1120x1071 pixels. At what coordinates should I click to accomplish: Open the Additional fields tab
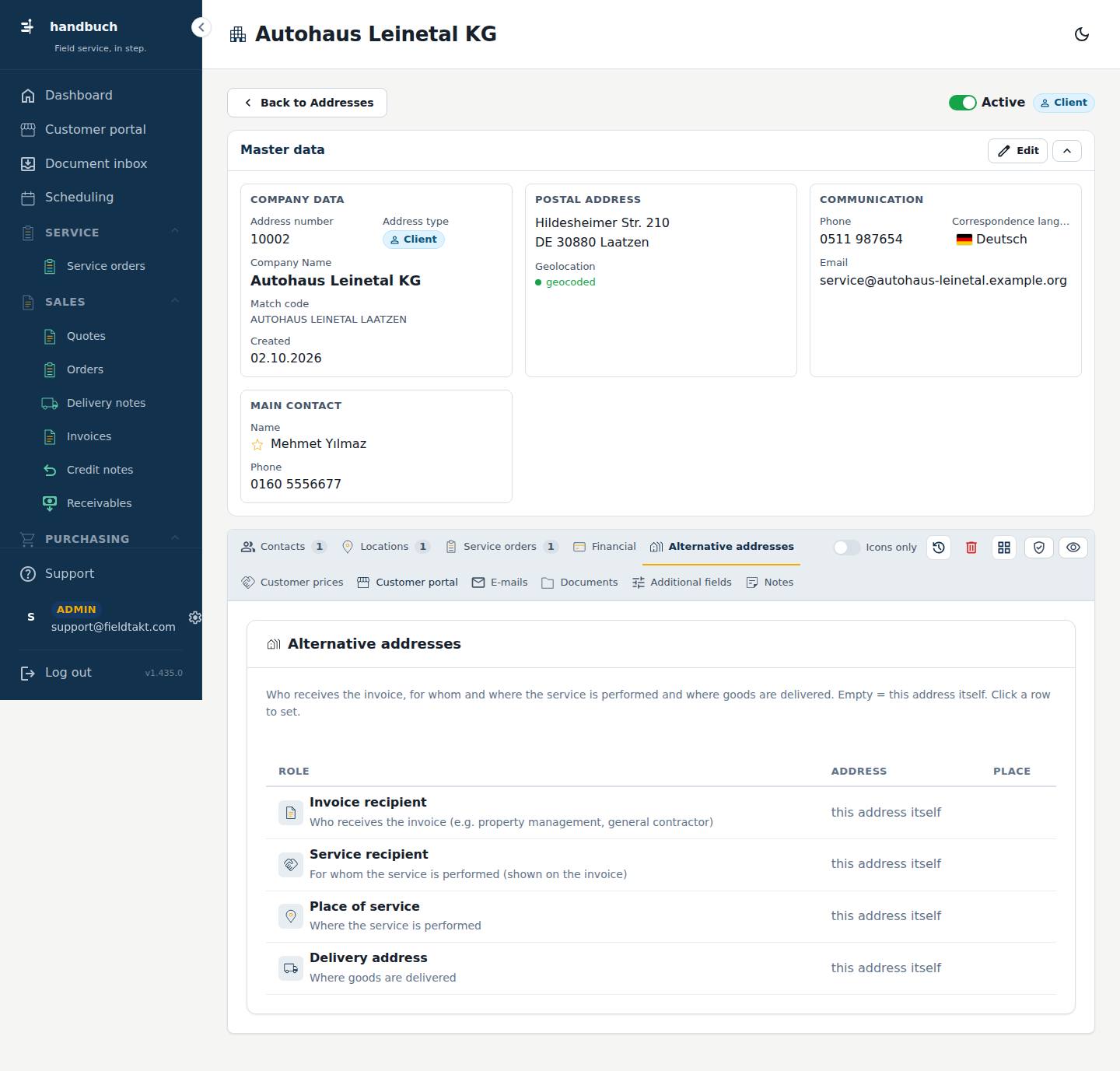point(682,583)
